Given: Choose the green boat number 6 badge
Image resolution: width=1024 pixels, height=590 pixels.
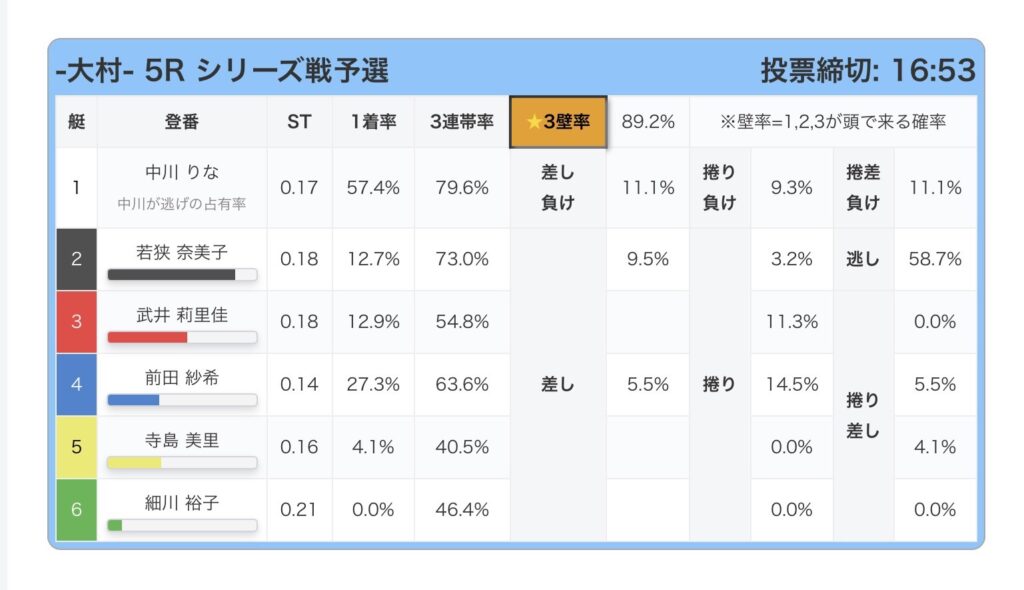Looking at the screenshot, I should coord(76,509).
